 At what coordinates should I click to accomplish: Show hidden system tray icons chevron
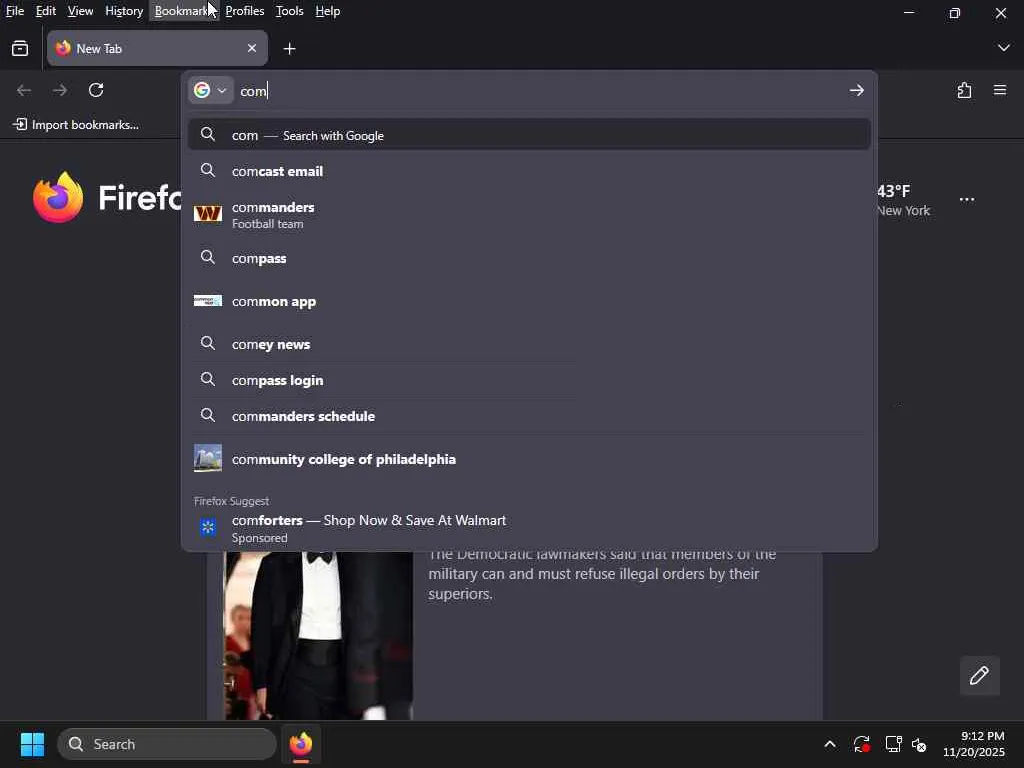coord(829,744)
